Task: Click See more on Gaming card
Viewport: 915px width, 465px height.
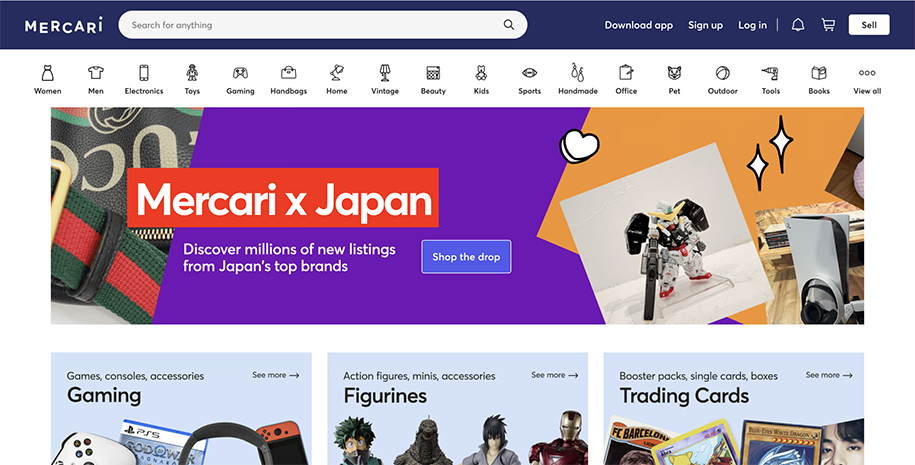Action: (x=275, y=375)
